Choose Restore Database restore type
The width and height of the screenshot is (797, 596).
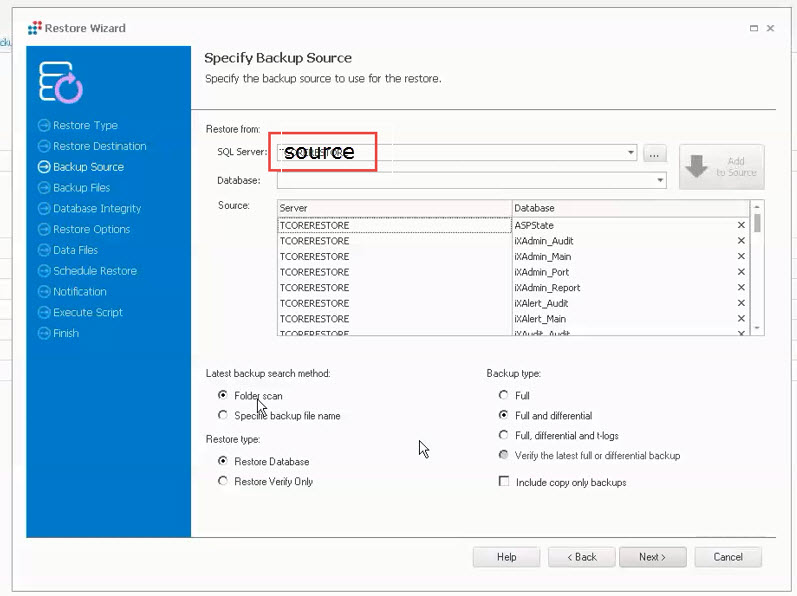(223, 461)
